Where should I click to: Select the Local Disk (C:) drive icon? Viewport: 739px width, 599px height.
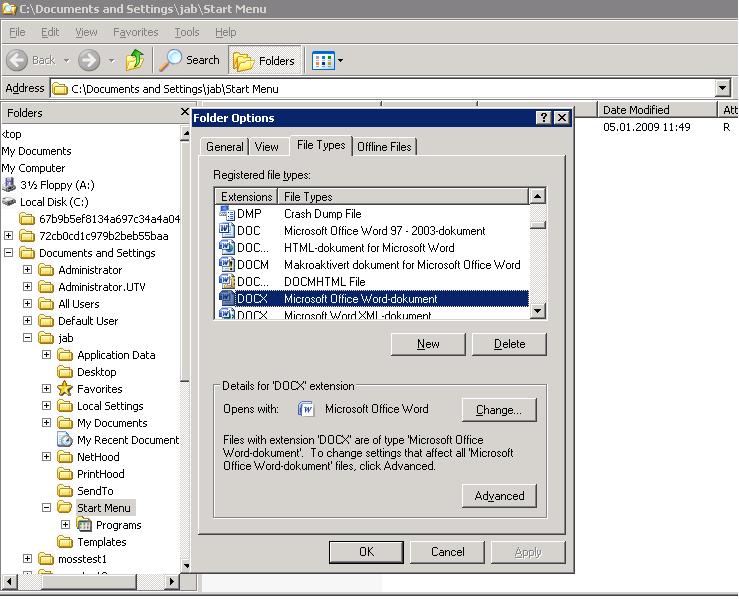[x=9, y=202]
